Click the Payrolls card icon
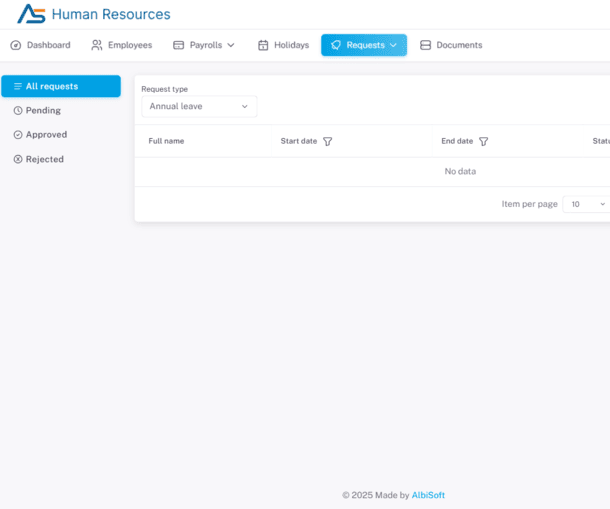 179,45
